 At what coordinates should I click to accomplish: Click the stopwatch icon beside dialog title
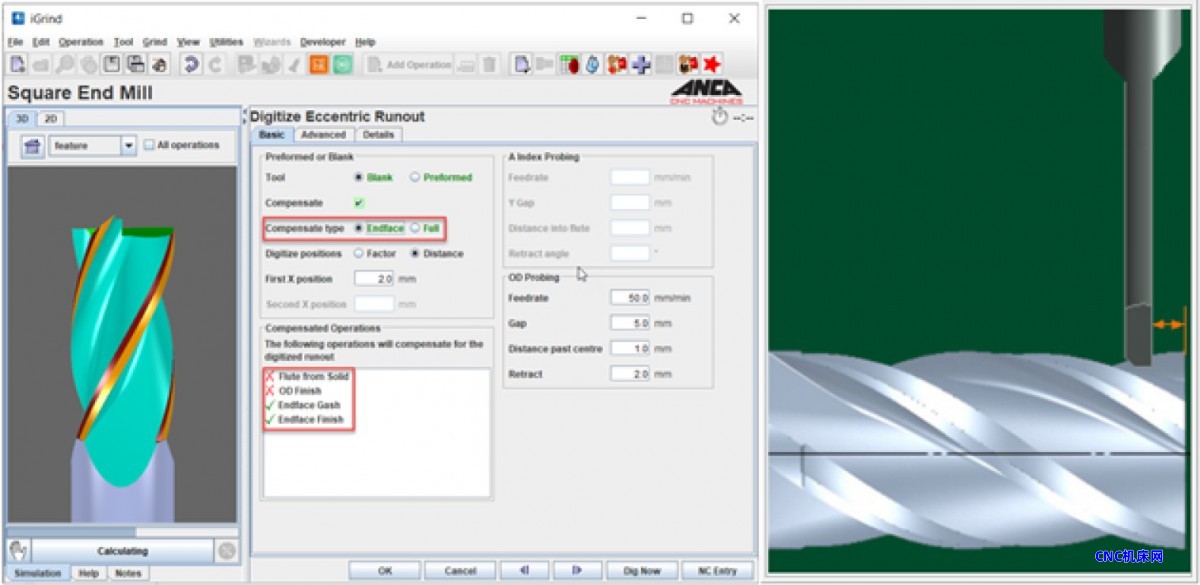pyautogui.click(x=718, y=117)
